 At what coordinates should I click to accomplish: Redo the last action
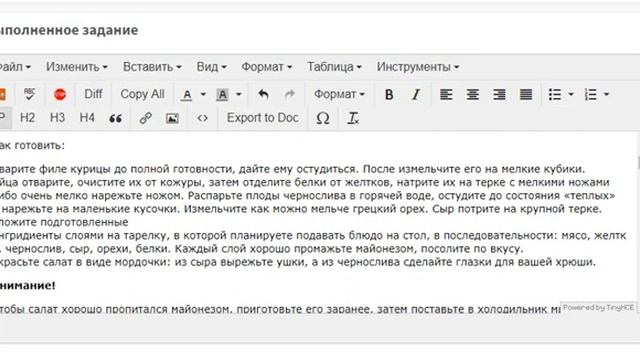290,95
